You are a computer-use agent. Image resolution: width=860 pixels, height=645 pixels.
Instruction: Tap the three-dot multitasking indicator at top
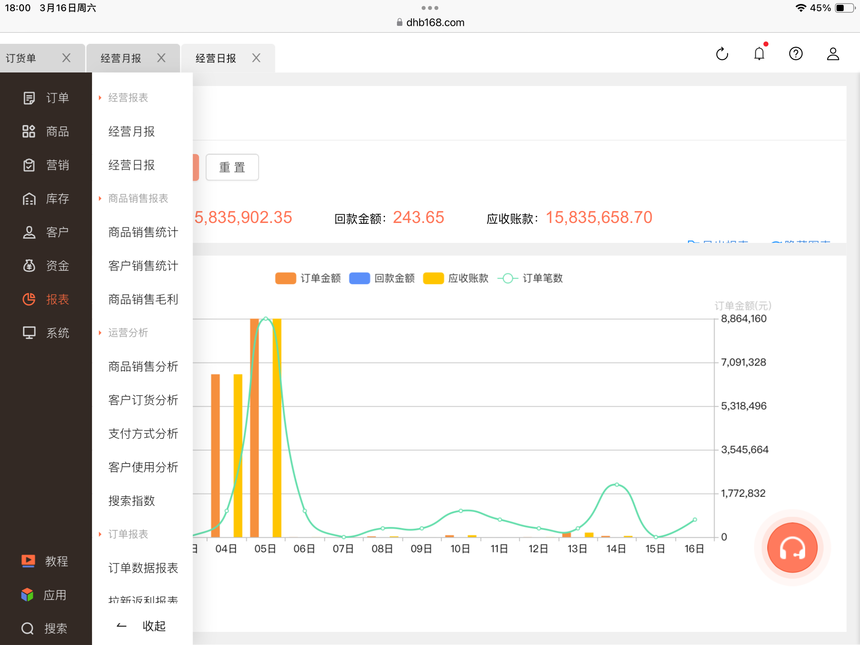tap(430, 8)
